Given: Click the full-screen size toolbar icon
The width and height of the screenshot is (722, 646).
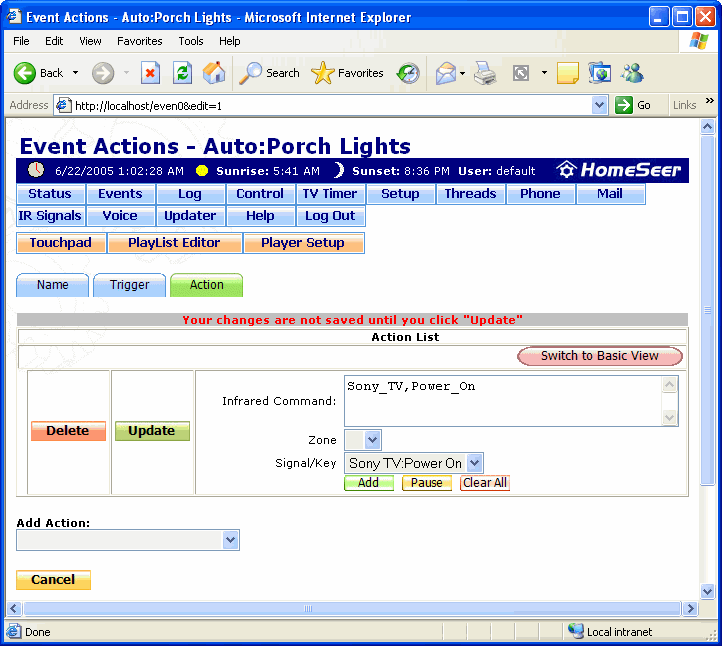Looking at the screenshot, I should 521,73.
